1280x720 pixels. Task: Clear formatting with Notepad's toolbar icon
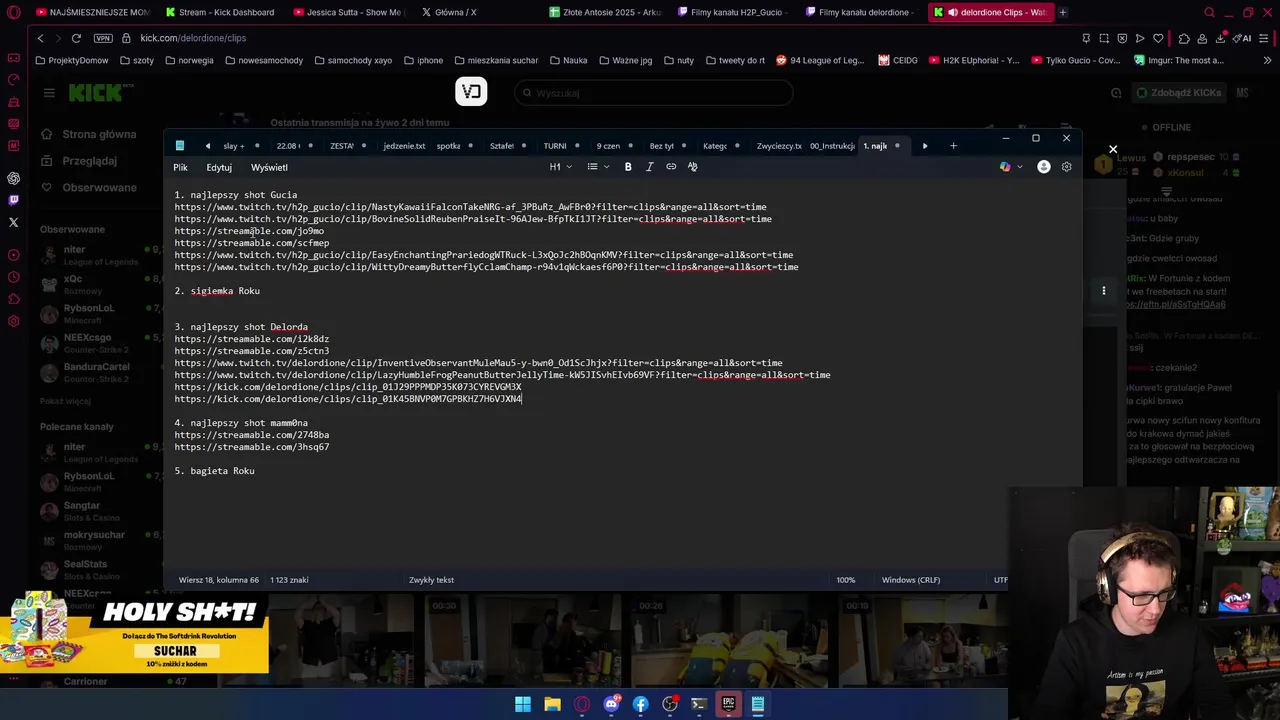(x=692, y=167)
